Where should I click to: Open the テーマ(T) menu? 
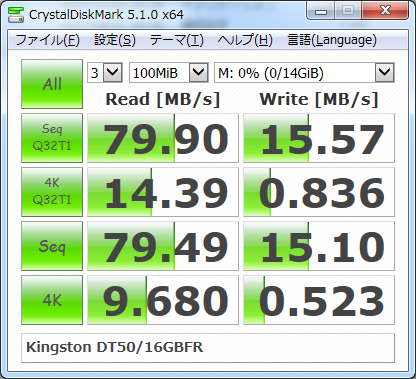(x=176, y=40)
